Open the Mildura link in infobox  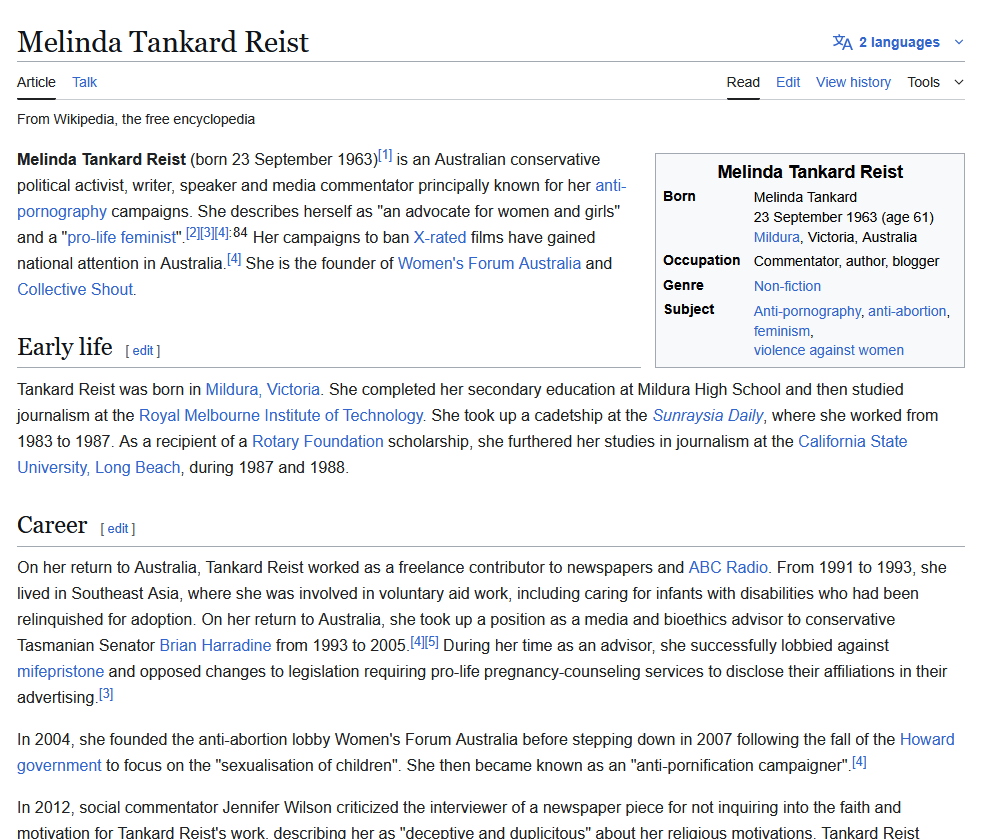[777, 237]
